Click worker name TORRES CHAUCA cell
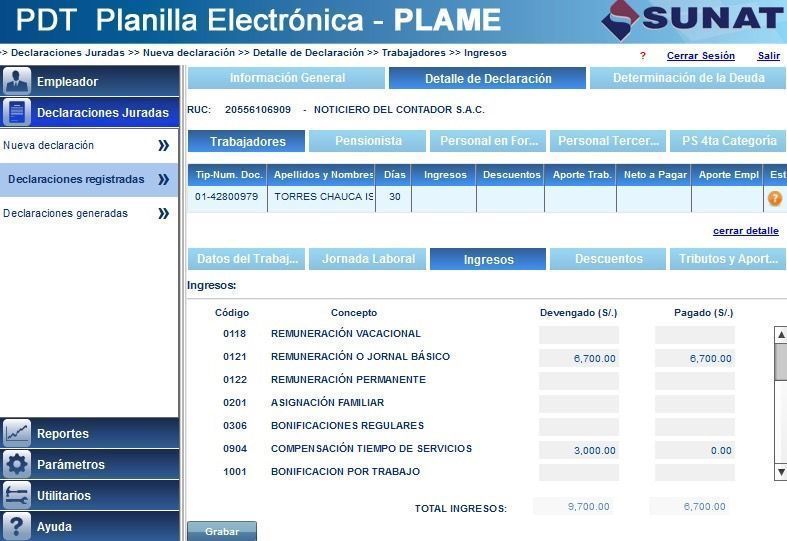 pos(321,199)
